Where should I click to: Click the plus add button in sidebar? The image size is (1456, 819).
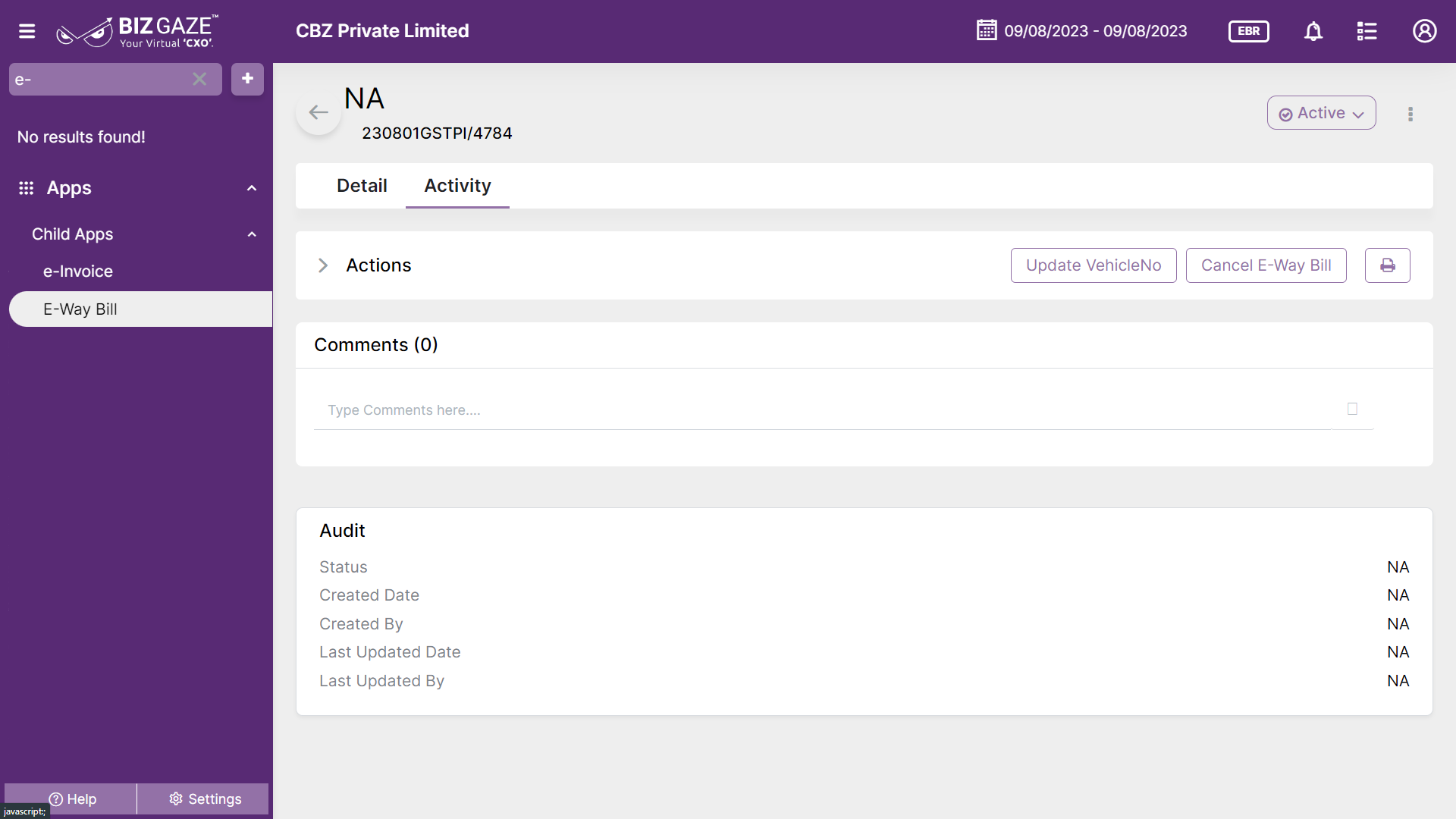pos(247,79)
